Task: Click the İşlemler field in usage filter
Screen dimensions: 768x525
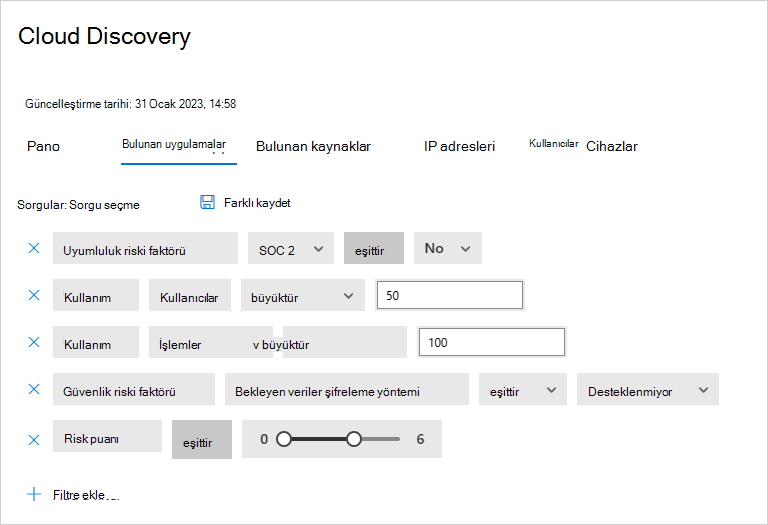Action: [x=211, y=342]
